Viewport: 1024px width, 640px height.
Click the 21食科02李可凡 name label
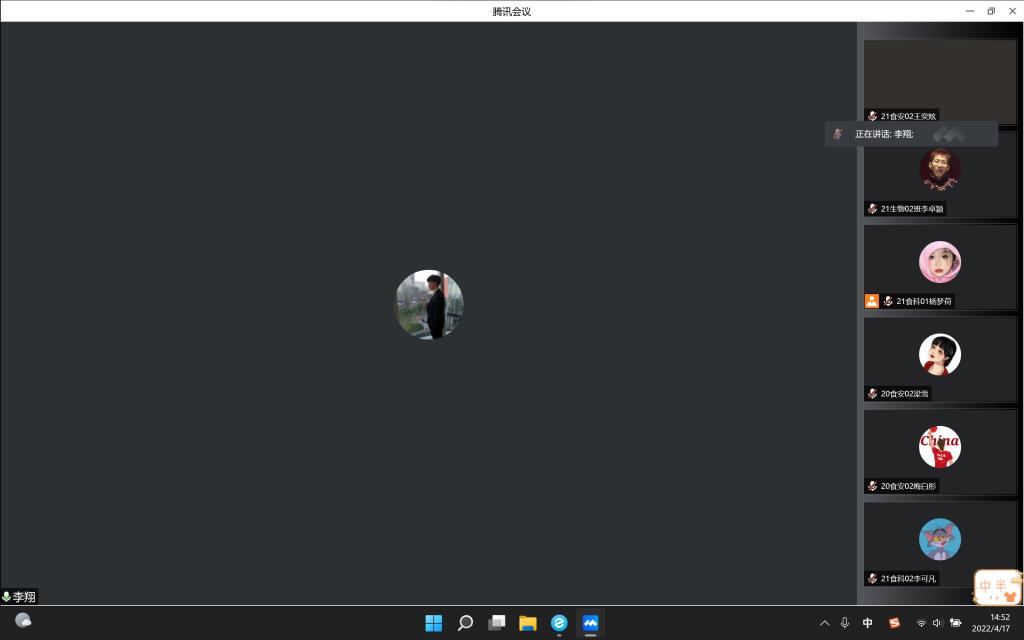(x=908, y=579)
